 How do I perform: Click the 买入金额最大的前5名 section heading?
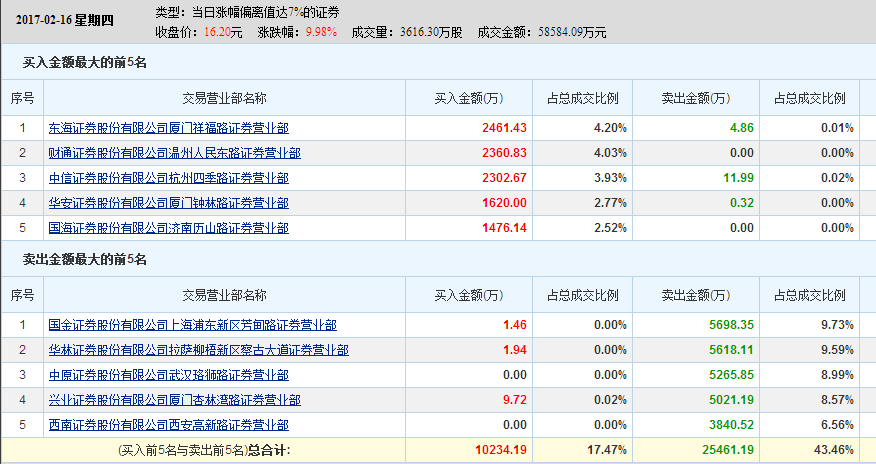click(x=84, y=63)
